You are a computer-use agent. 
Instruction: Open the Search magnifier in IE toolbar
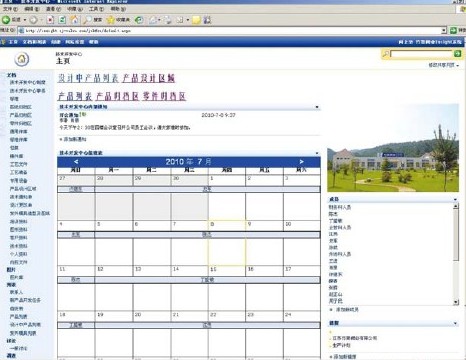pos(87,20)
